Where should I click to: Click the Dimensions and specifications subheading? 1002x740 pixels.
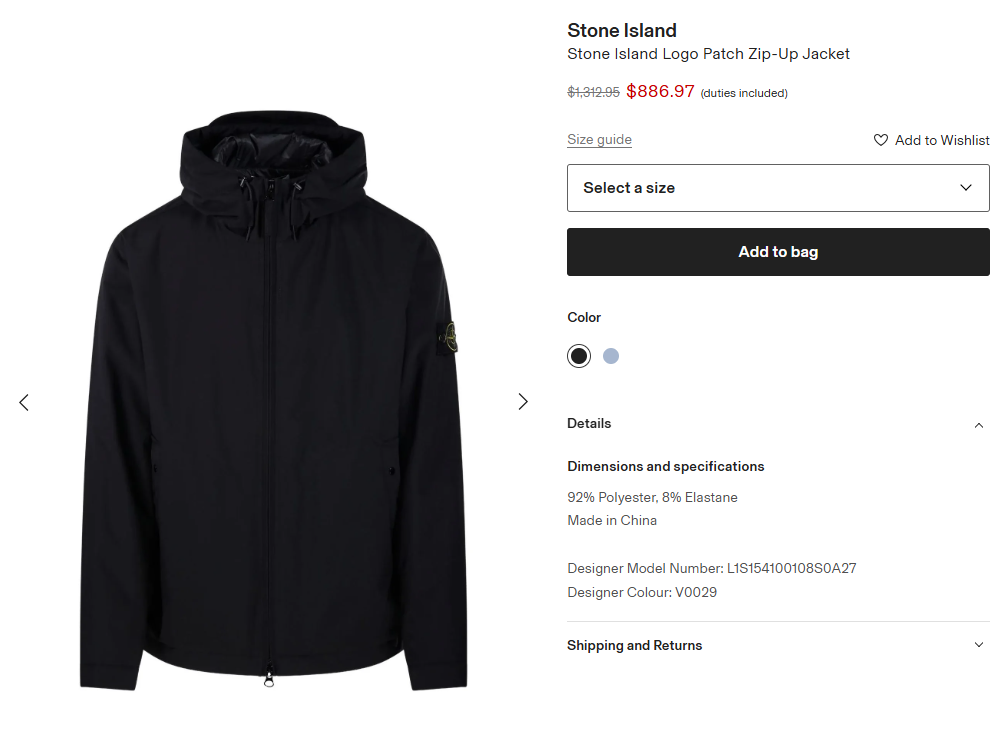(665, 467)
